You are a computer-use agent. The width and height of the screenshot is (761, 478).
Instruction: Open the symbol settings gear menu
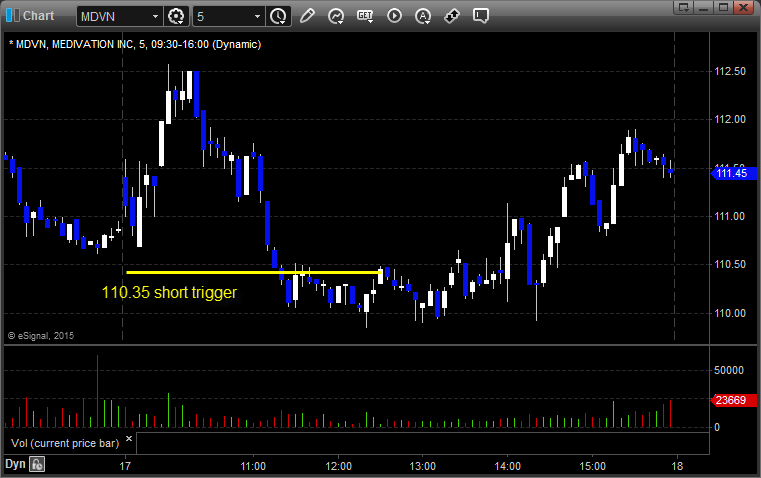point(176,16)
